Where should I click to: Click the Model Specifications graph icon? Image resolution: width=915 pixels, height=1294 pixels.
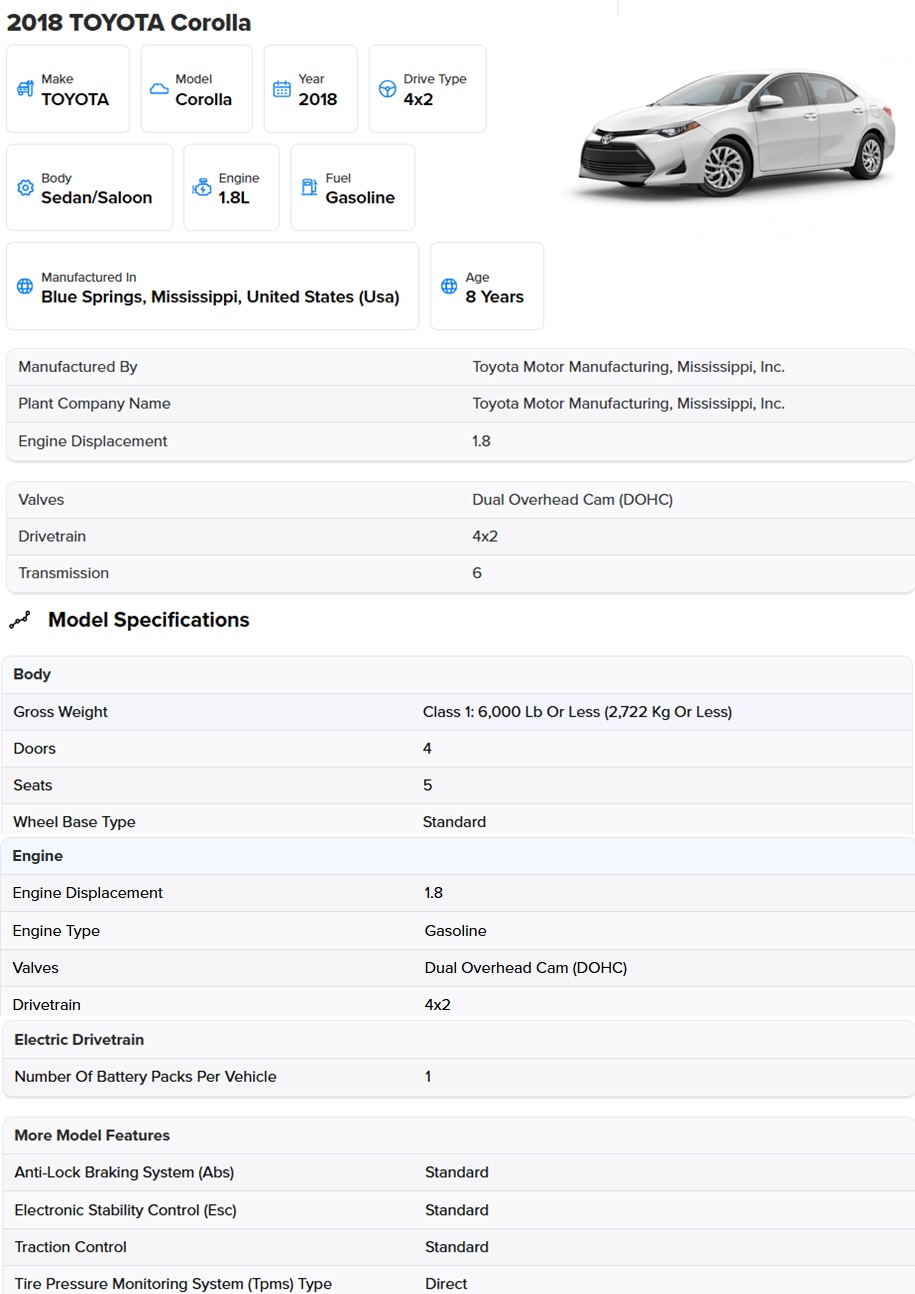coord(20,620)
